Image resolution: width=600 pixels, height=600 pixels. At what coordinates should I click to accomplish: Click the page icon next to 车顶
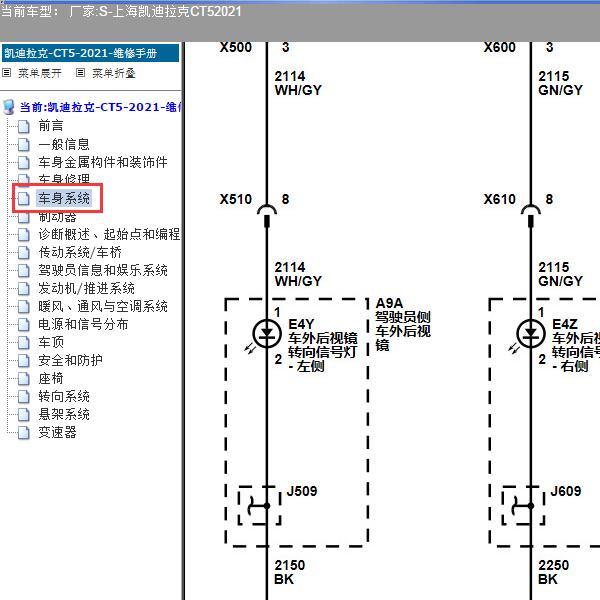point(24,342)
